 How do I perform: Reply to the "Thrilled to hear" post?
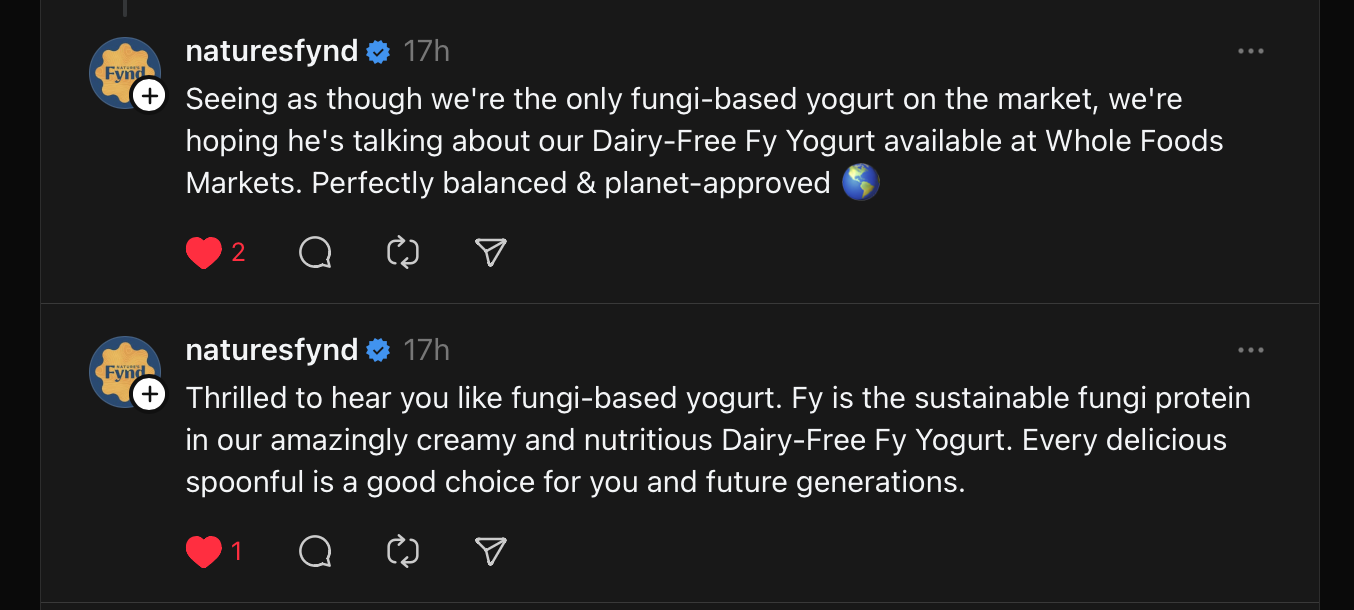coord(315,551)
